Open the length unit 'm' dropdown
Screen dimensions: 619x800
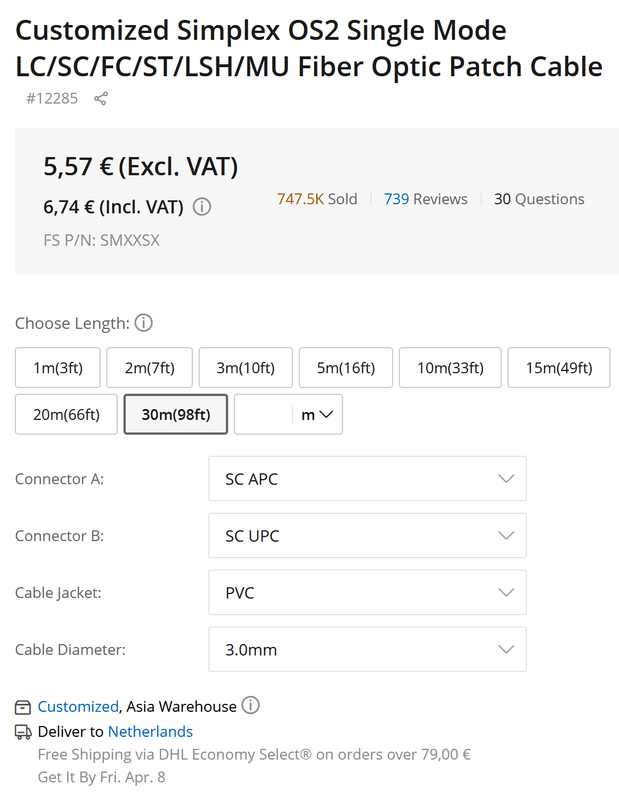coord(317,414)
